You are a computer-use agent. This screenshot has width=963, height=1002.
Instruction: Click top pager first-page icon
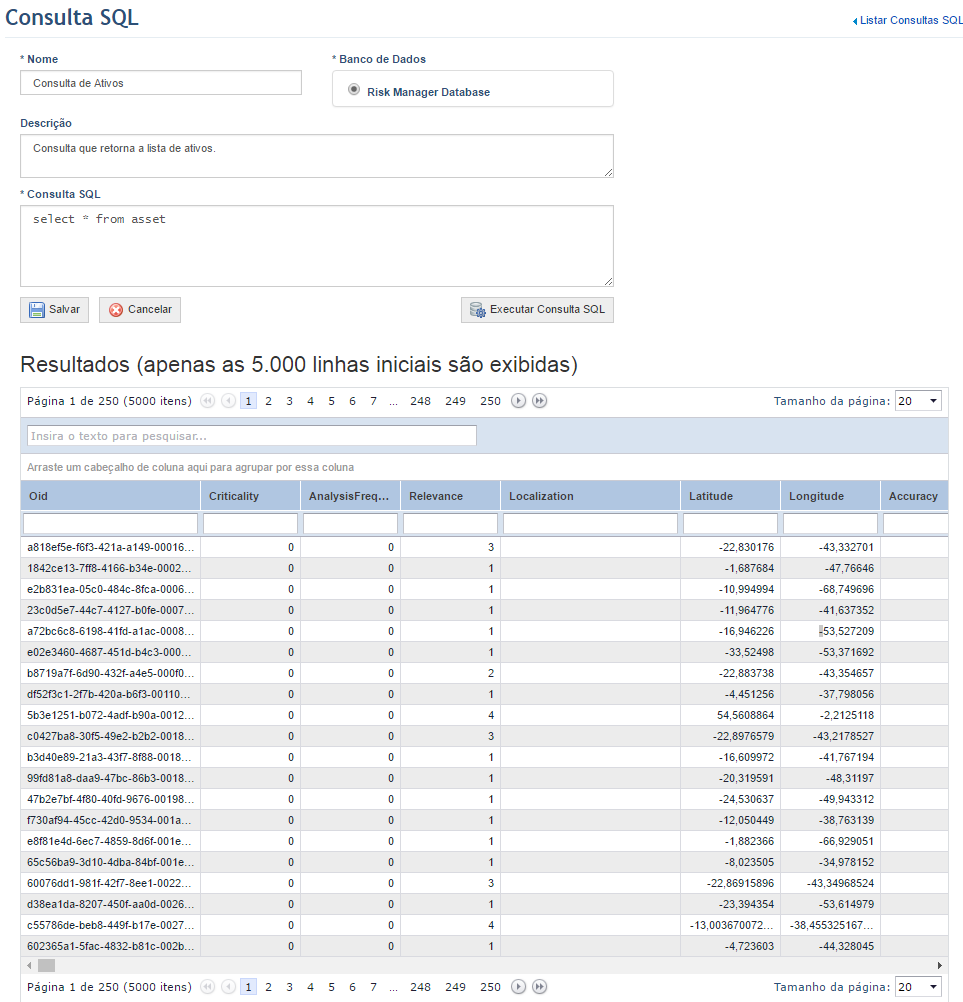click(207, 401)
